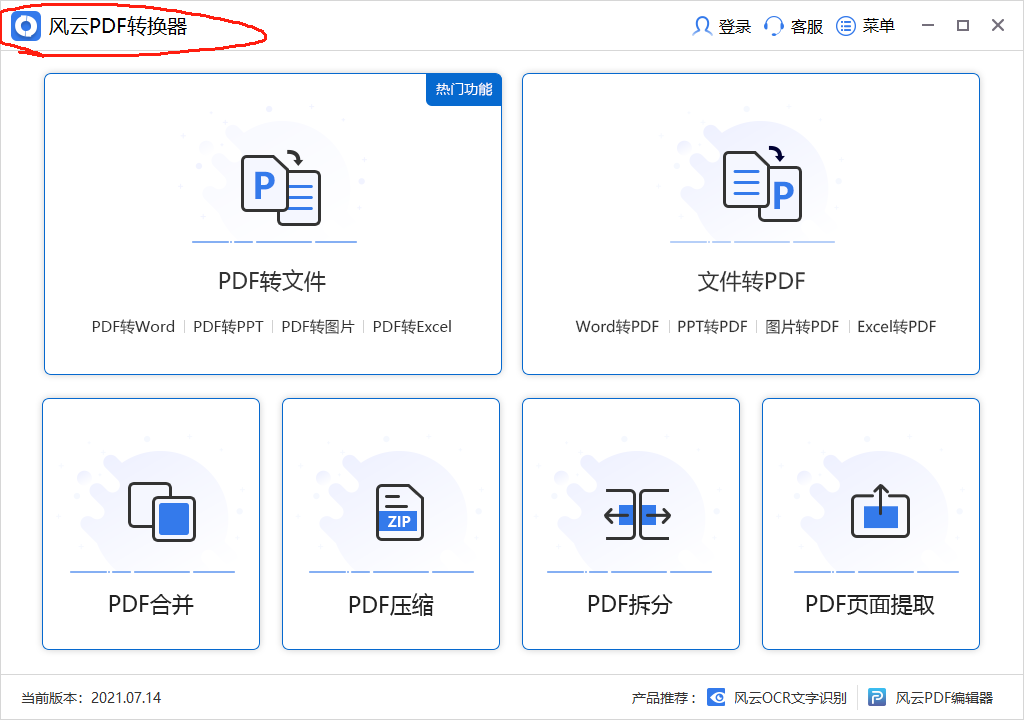Click the PDF合并 label
Screen dimensions: 1024x720
[x=151, y=604]
